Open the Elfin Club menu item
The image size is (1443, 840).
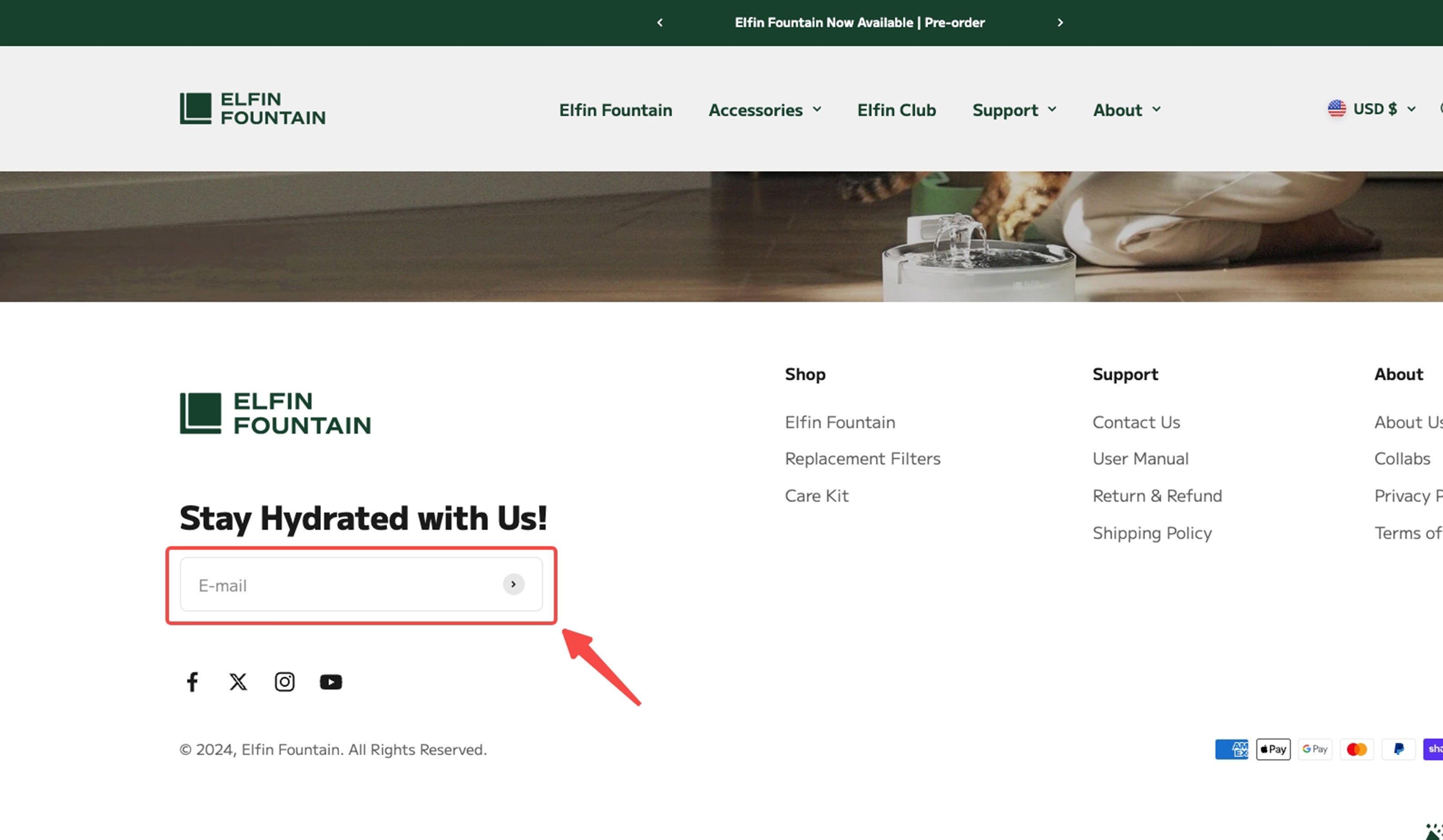896,110
